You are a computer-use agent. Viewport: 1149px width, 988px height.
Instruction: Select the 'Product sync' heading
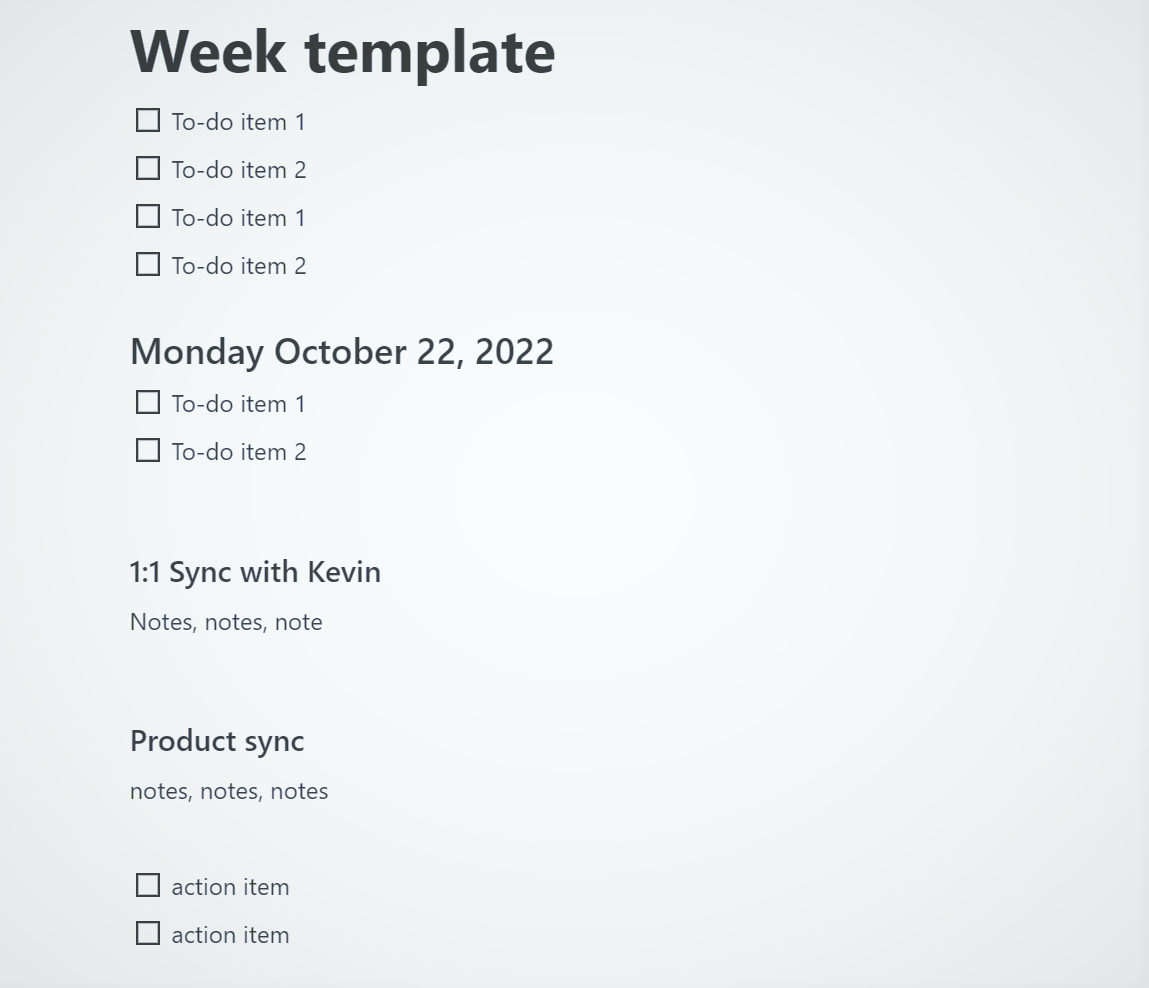[x=217, y=740]
